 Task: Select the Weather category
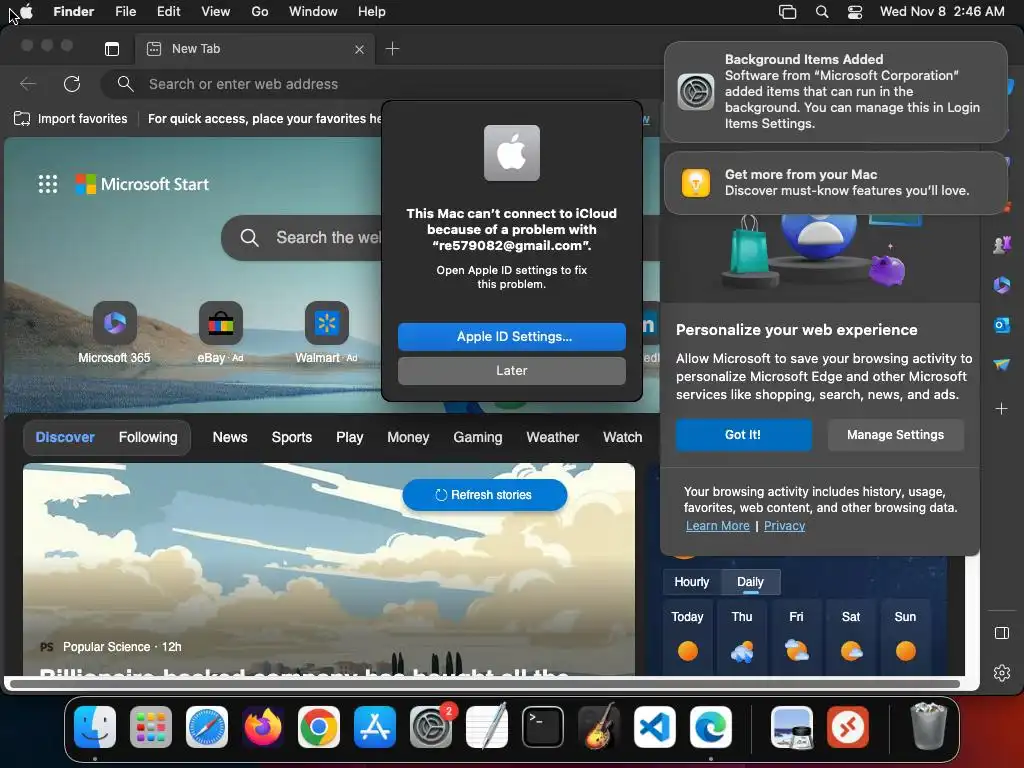point(552,437)
